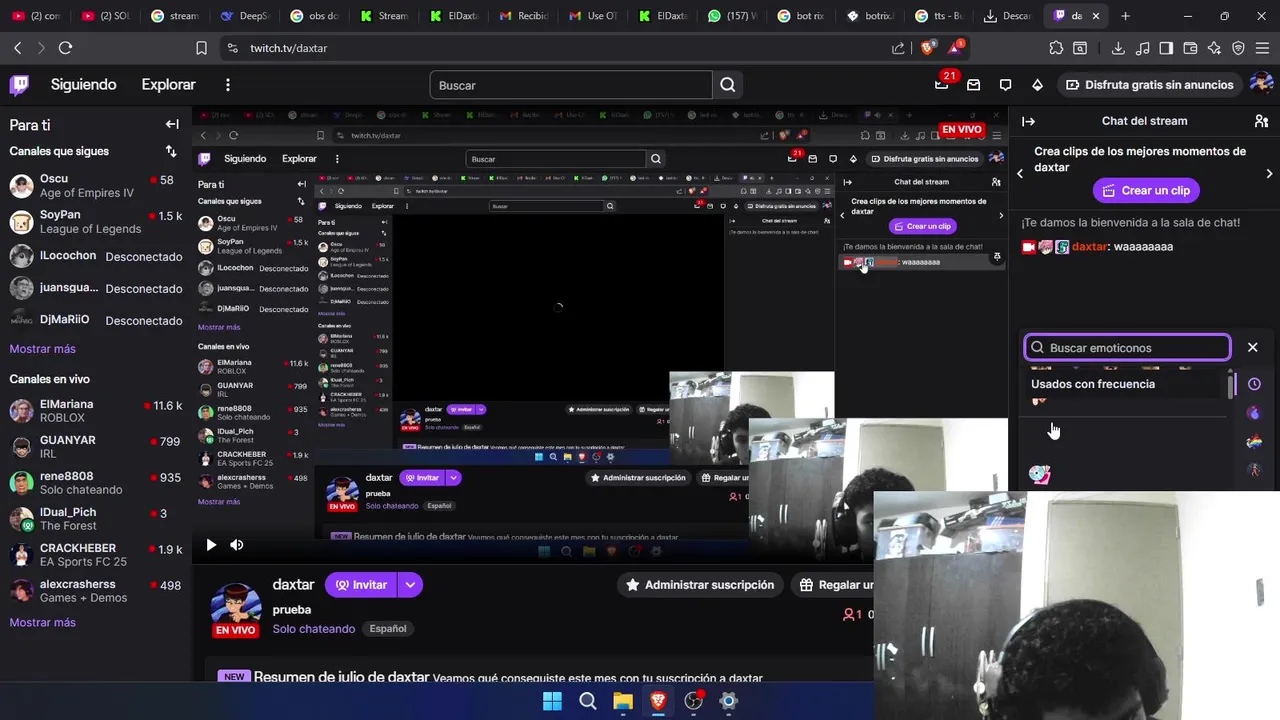Screen dimensions: 1280x720
Task: Focus the Buscar emoticonos field
Action: 1127,347
